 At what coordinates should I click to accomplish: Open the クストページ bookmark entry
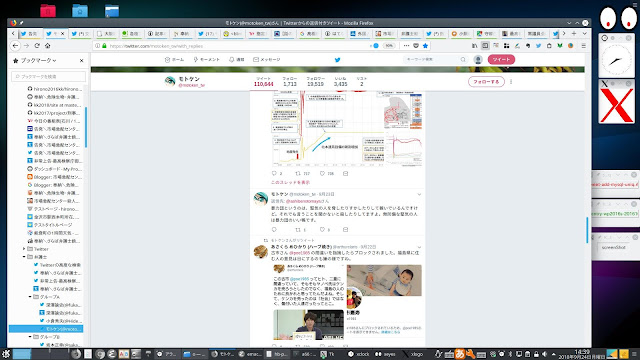54,209
